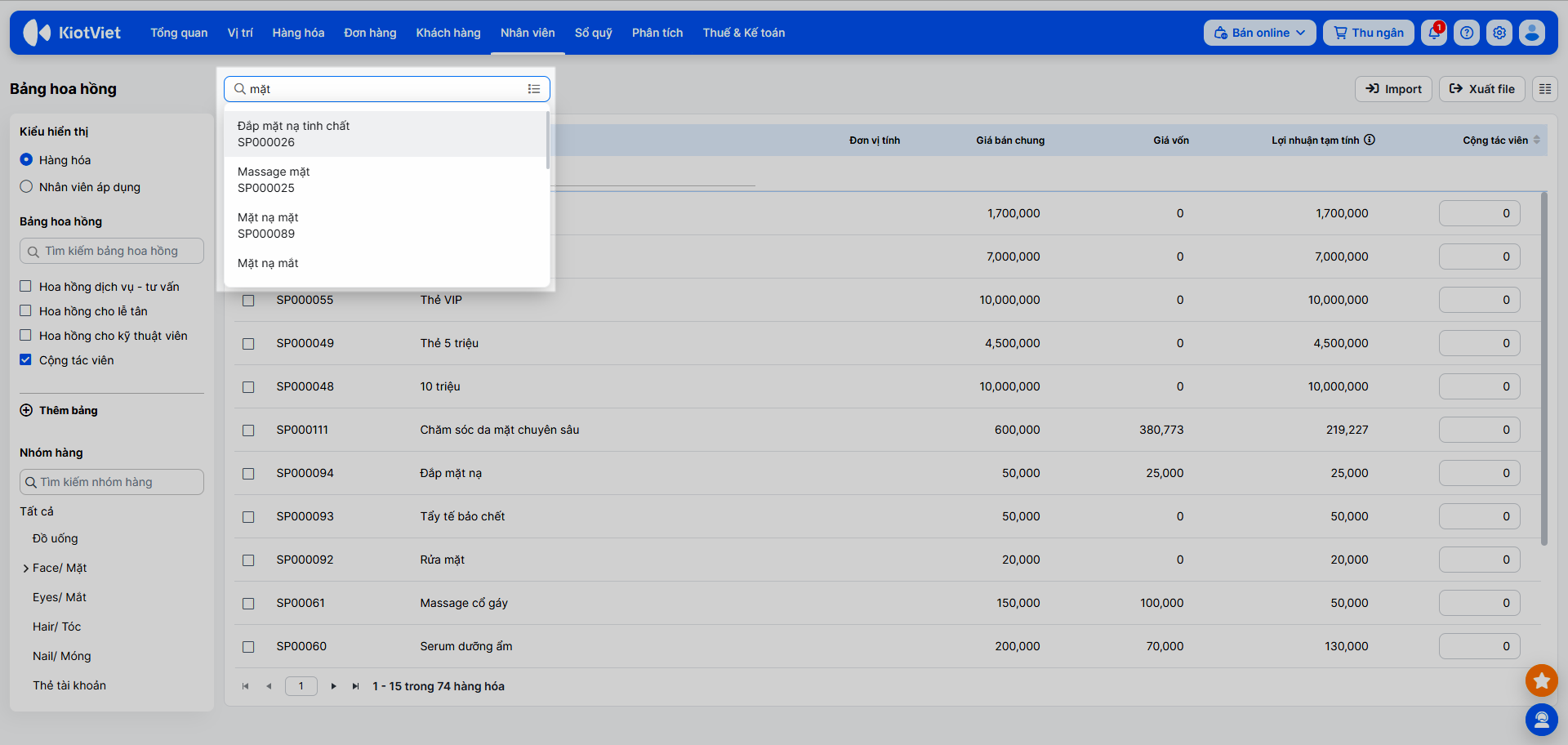Check Hoa hồng cho kỹ thuật viên
Viewport: 1568px width, 745px height.
[25, 335]
